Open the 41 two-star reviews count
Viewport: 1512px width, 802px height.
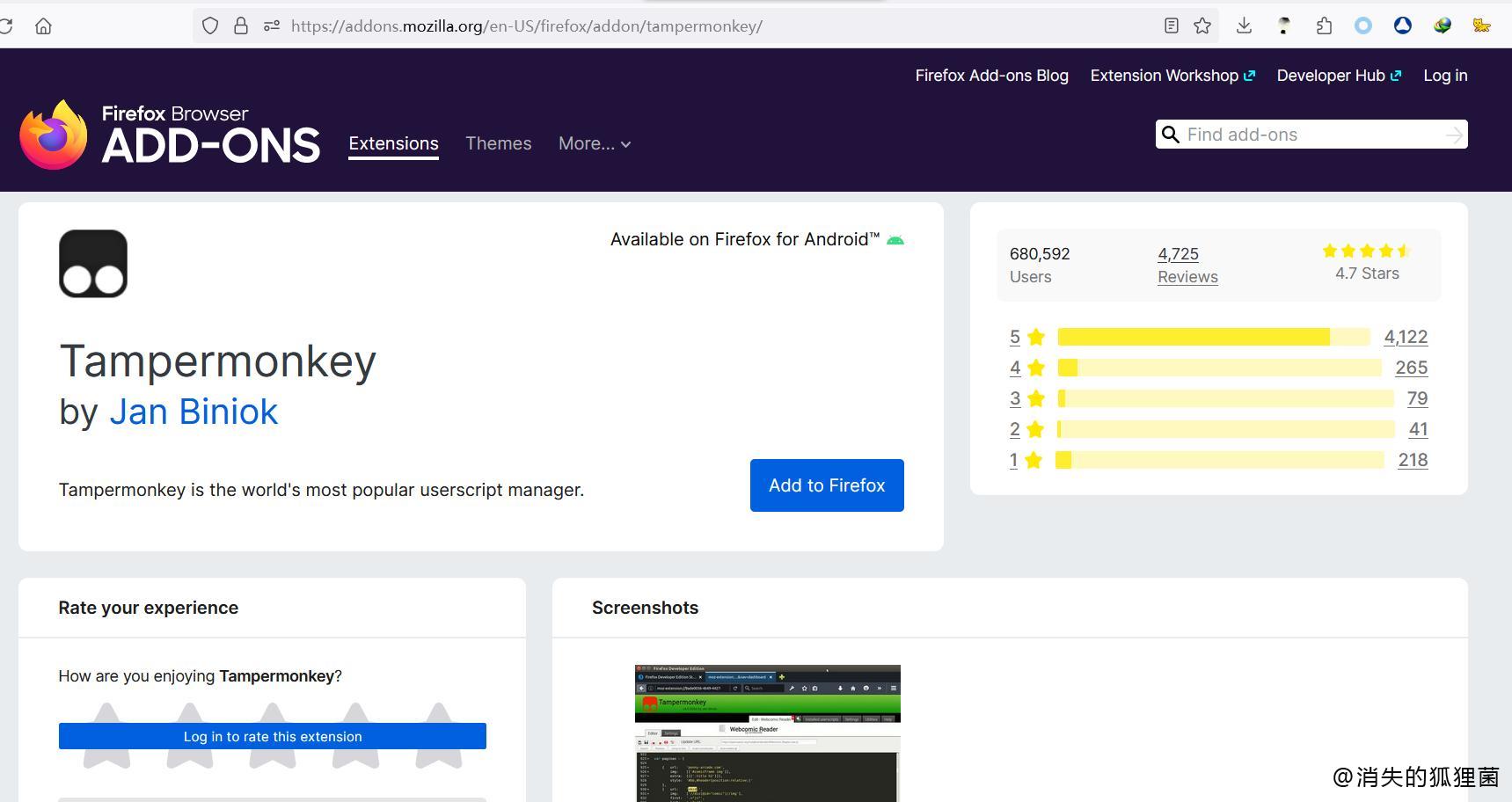1418,429
